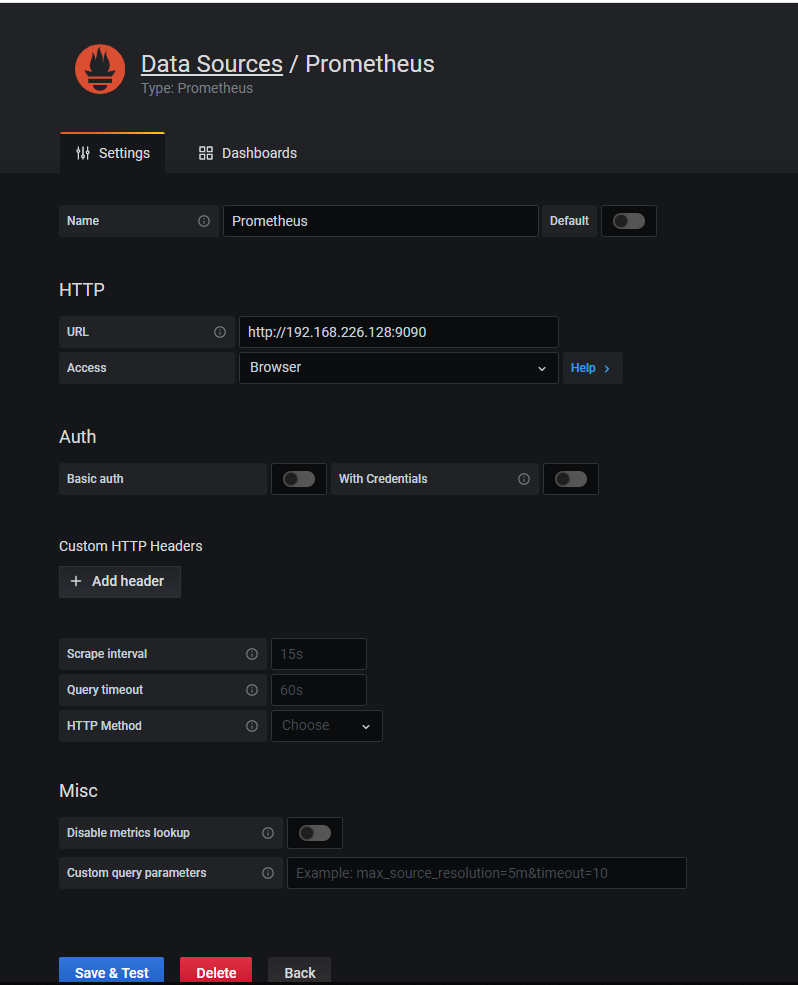Turn on Disable metrics lookup switch

[314, 833]
